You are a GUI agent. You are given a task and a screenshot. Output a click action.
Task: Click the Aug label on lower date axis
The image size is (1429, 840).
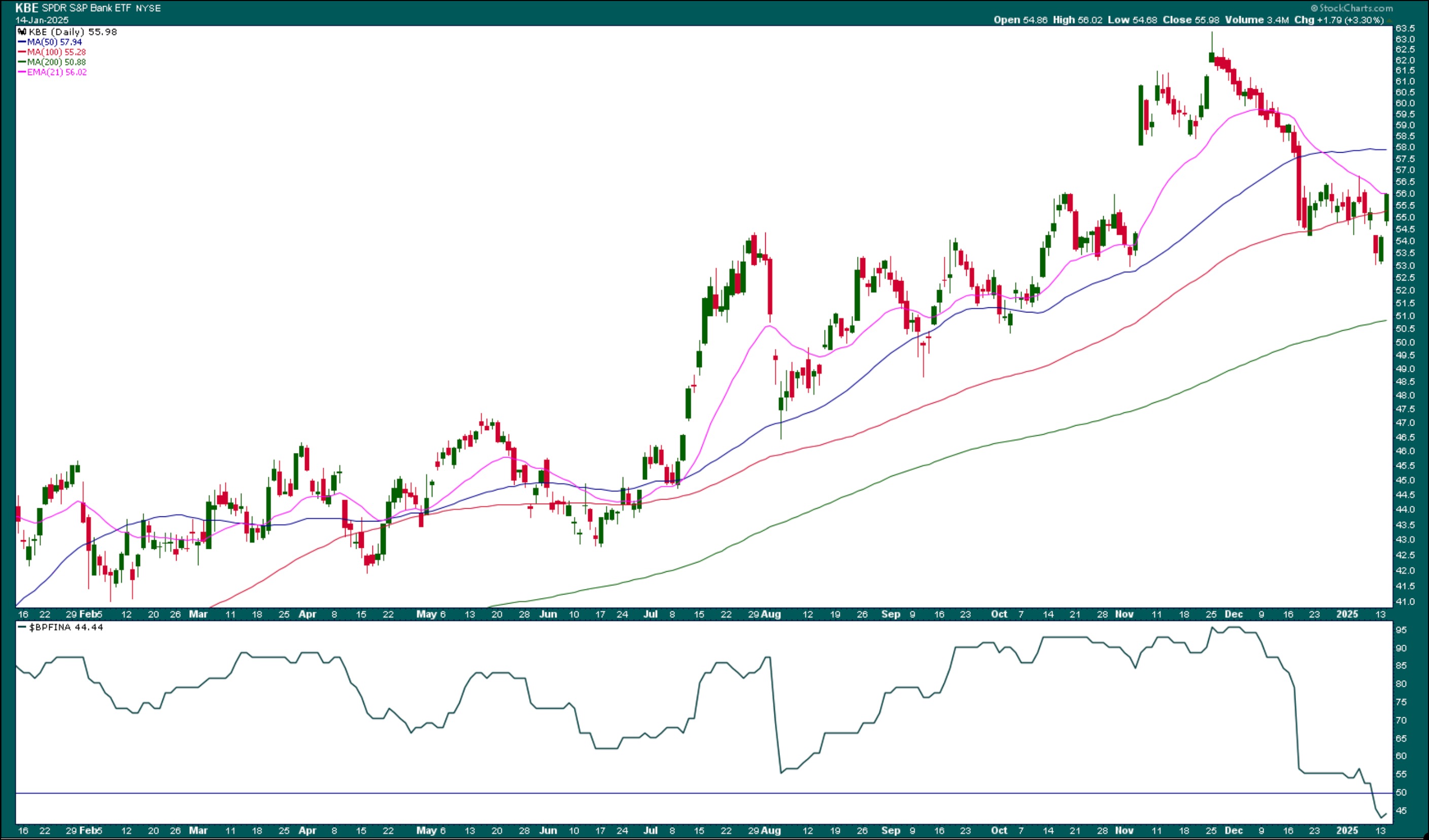click(771, 831)
